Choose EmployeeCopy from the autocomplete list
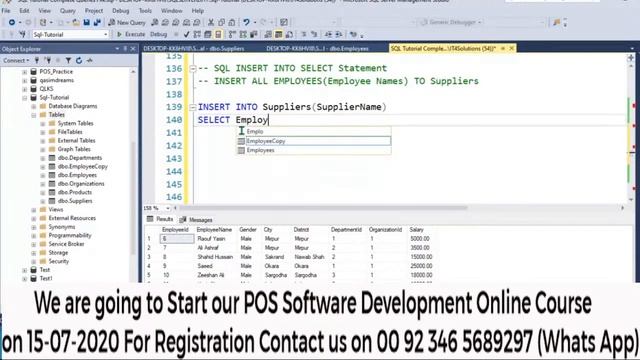 point(313,141)
